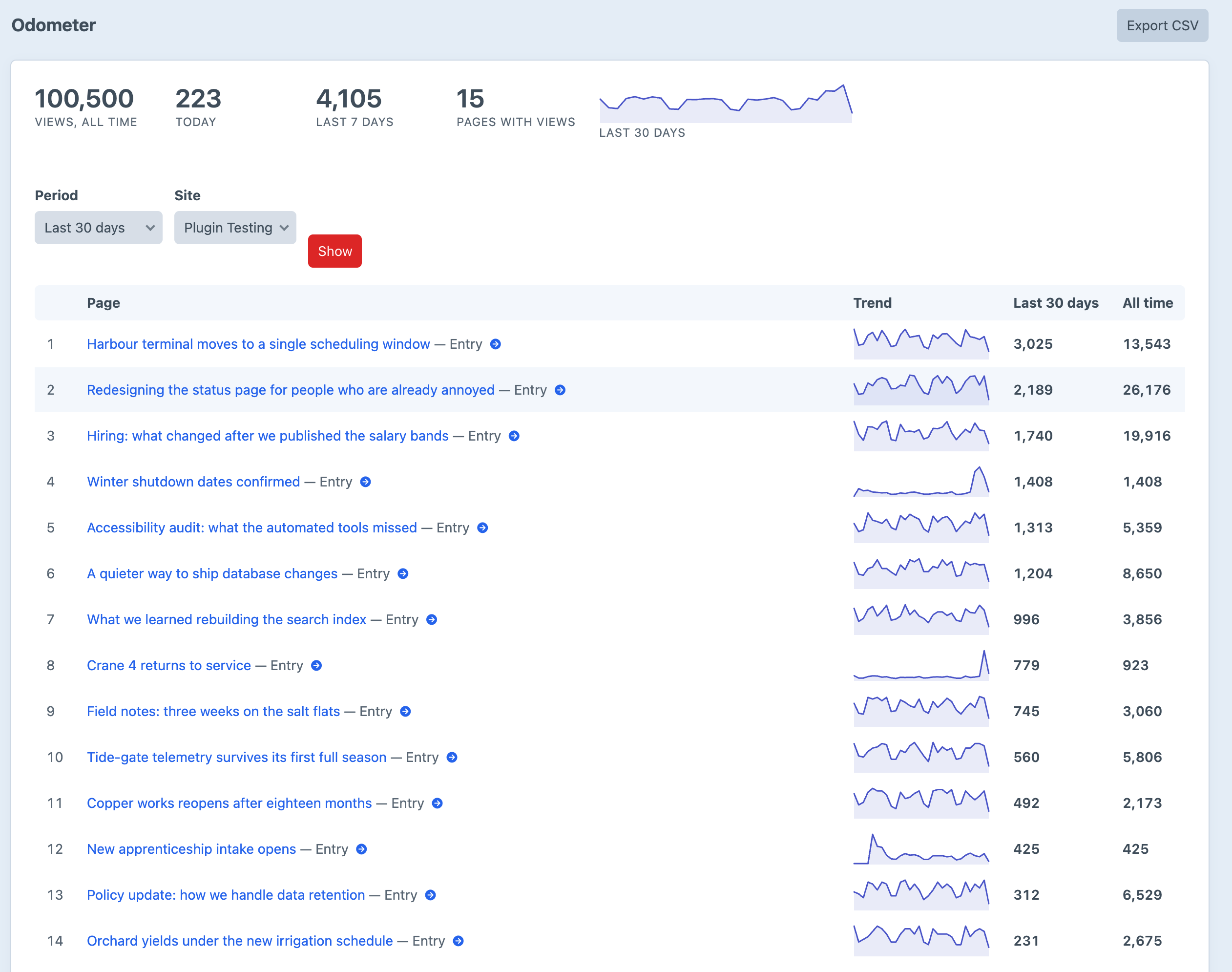1232x972 pixels.
Task: Open Accessibility audit automated tools missed link
Action: [252, 528]
